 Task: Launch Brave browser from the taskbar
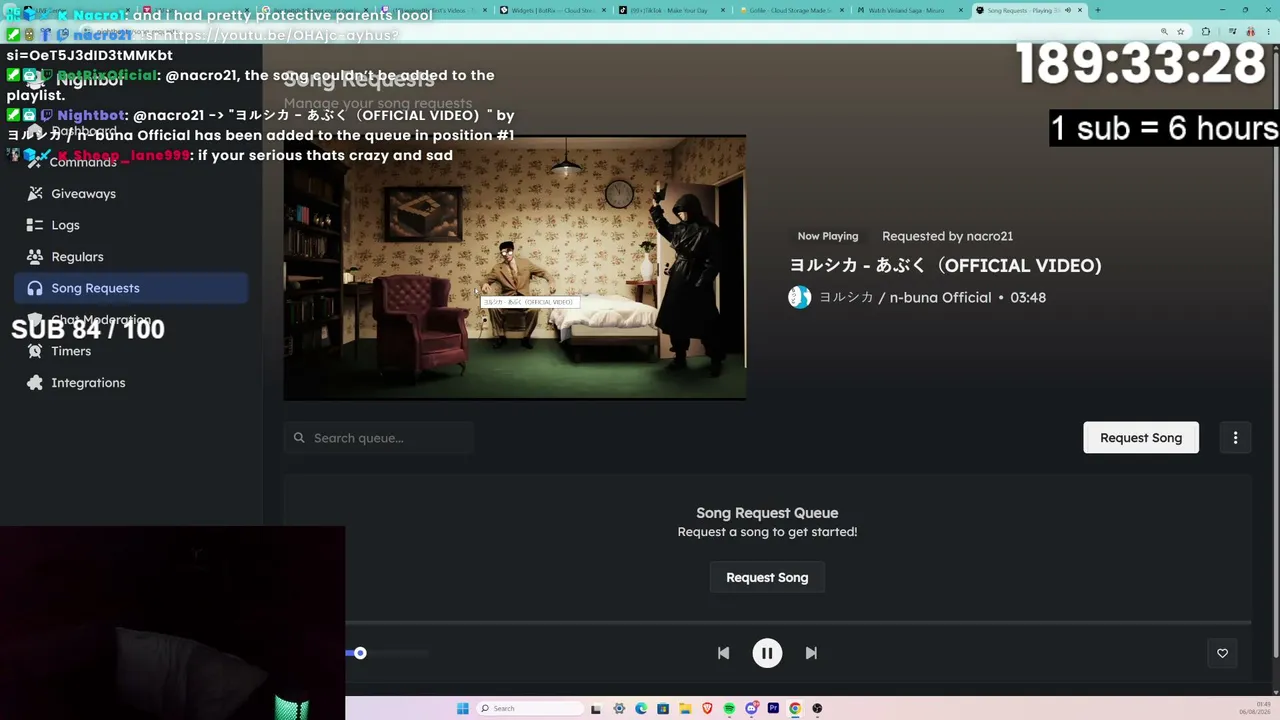pos(707,709)
